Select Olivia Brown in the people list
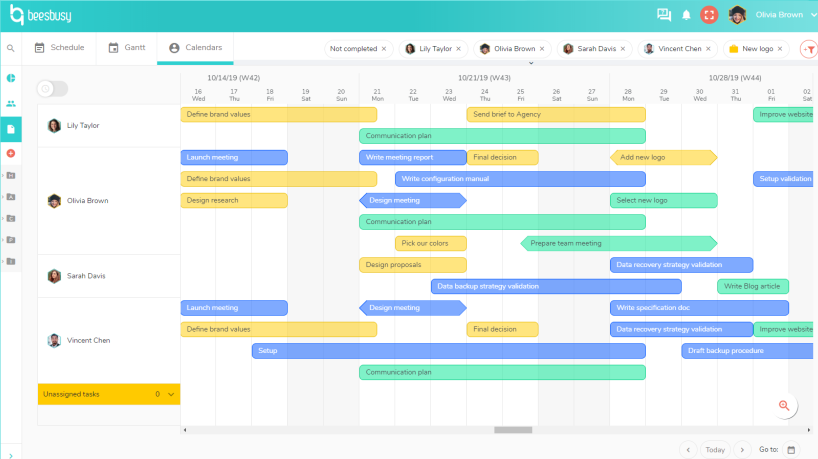 88,201
